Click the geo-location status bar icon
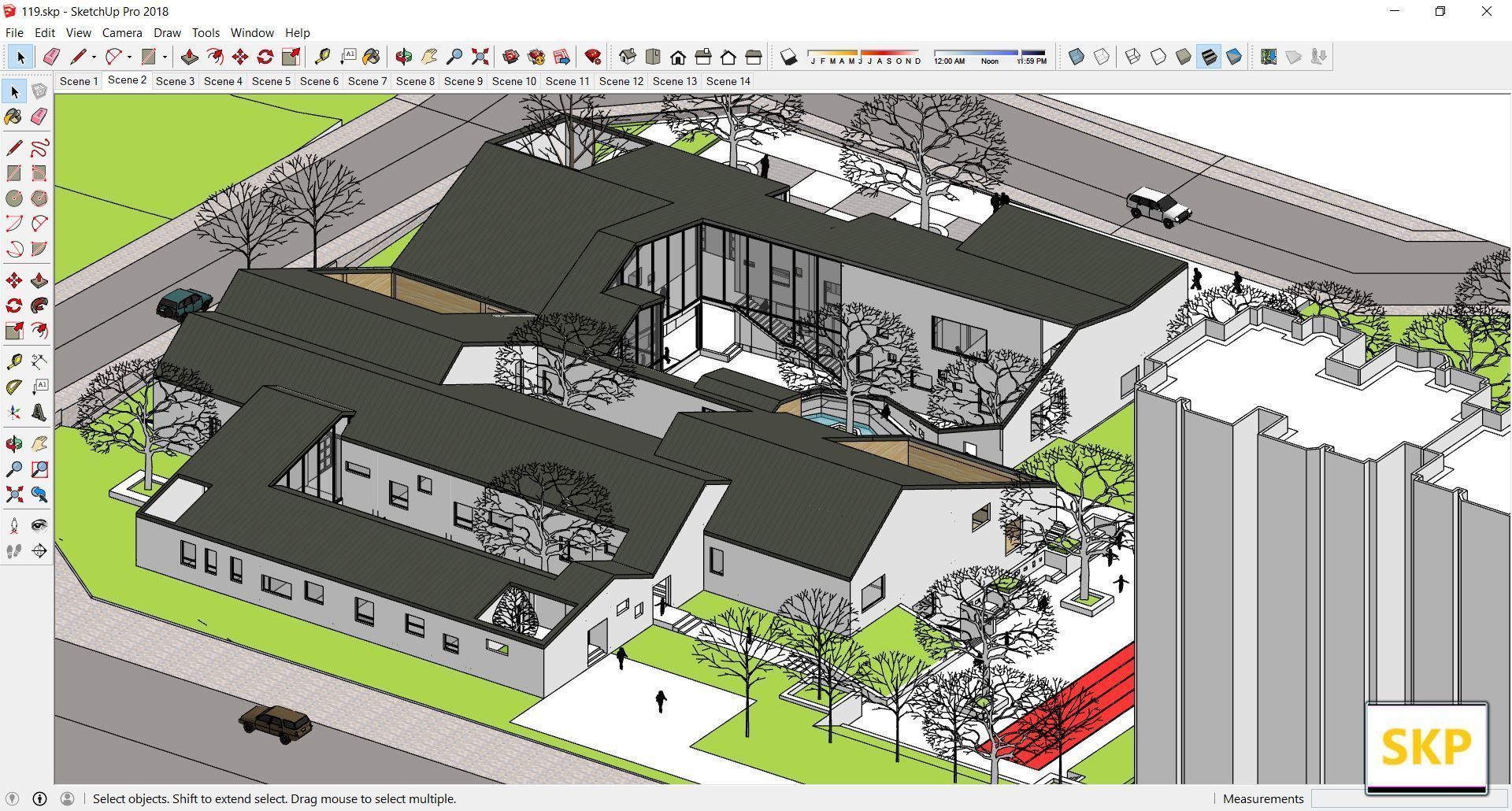Viewport: 1512px width, 811px height. pyautogui.click(x=13, y=798)
